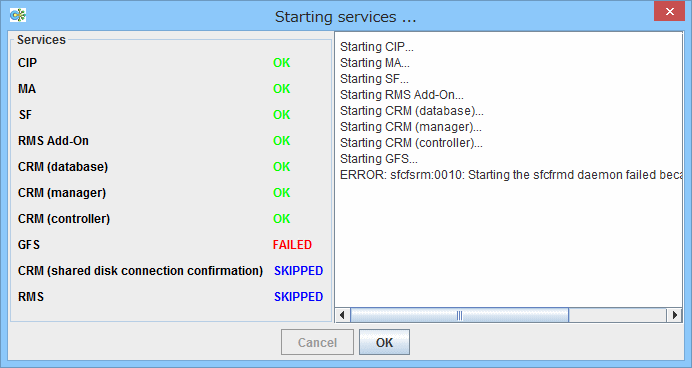Click the application icon in title bar
Viewport: 692px width, 368px height.
coord(18,15)
